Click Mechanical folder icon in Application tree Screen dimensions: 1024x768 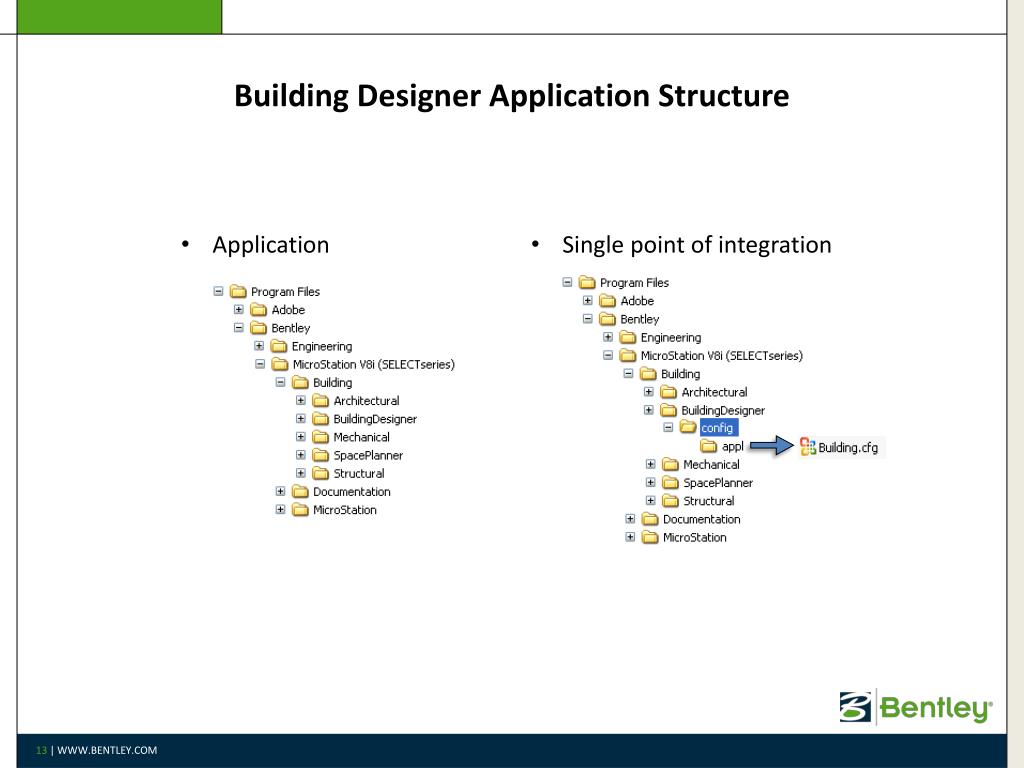coord(320,437)
